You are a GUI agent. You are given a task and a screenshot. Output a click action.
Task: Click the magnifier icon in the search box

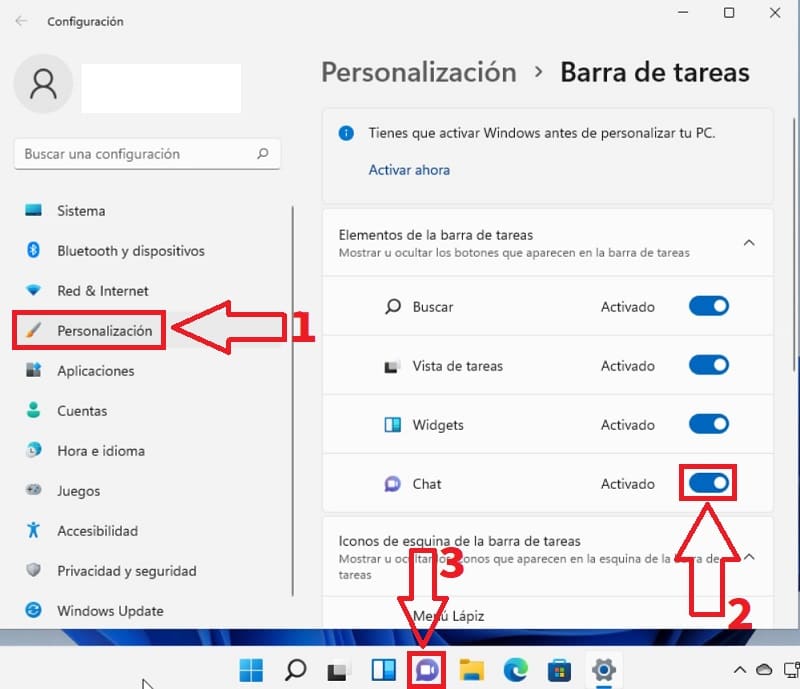click(263, 153)
